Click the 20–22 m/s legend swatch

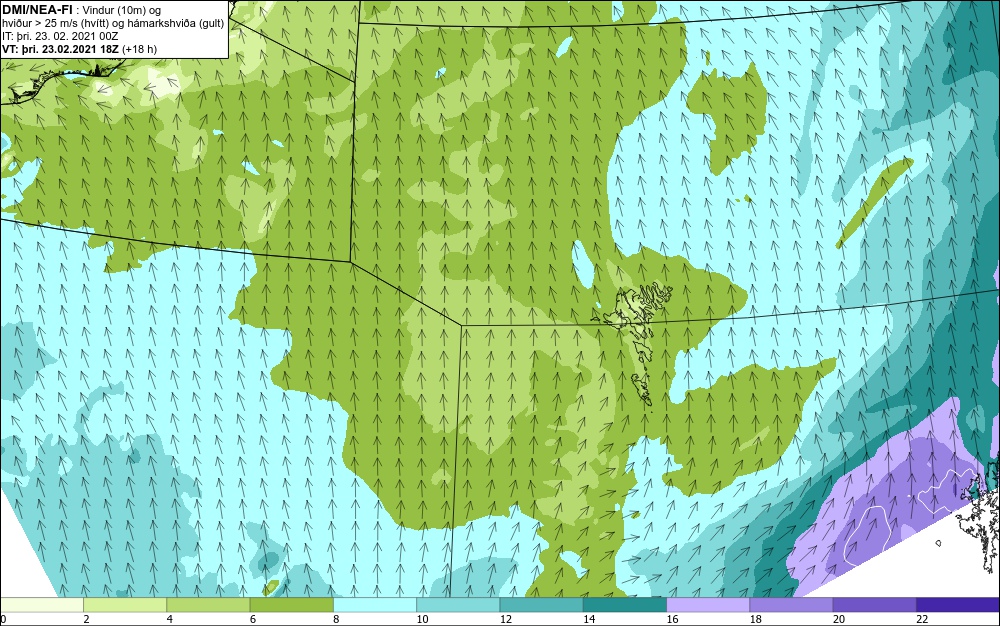874,605
